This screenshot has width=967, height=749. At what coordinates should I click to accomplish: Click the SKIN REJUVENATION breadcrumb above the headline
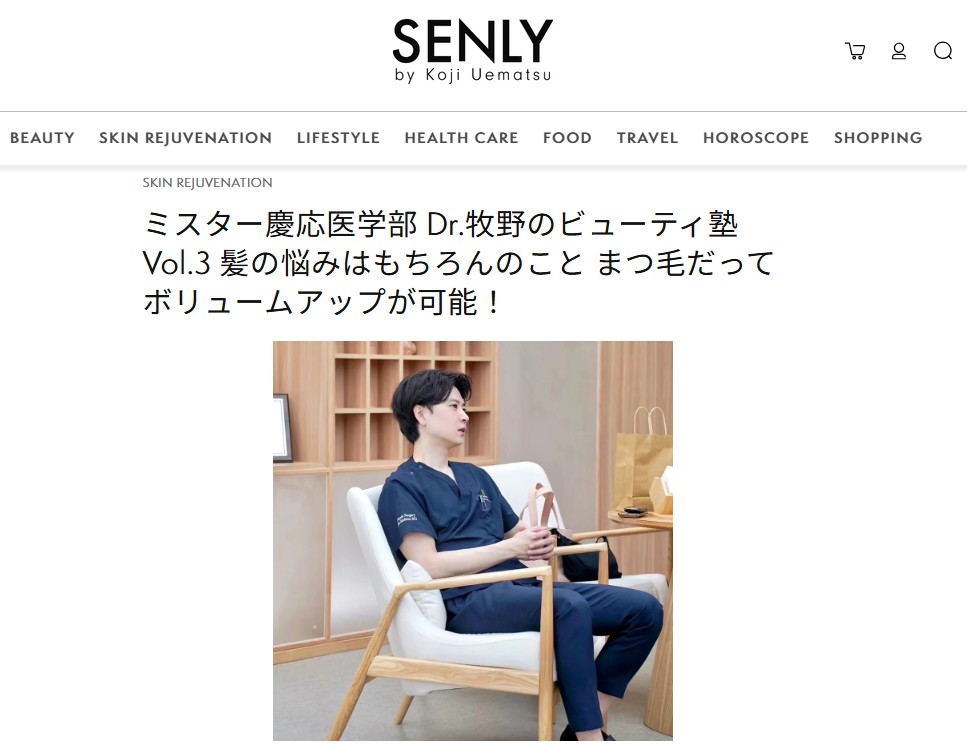[207, 182]
